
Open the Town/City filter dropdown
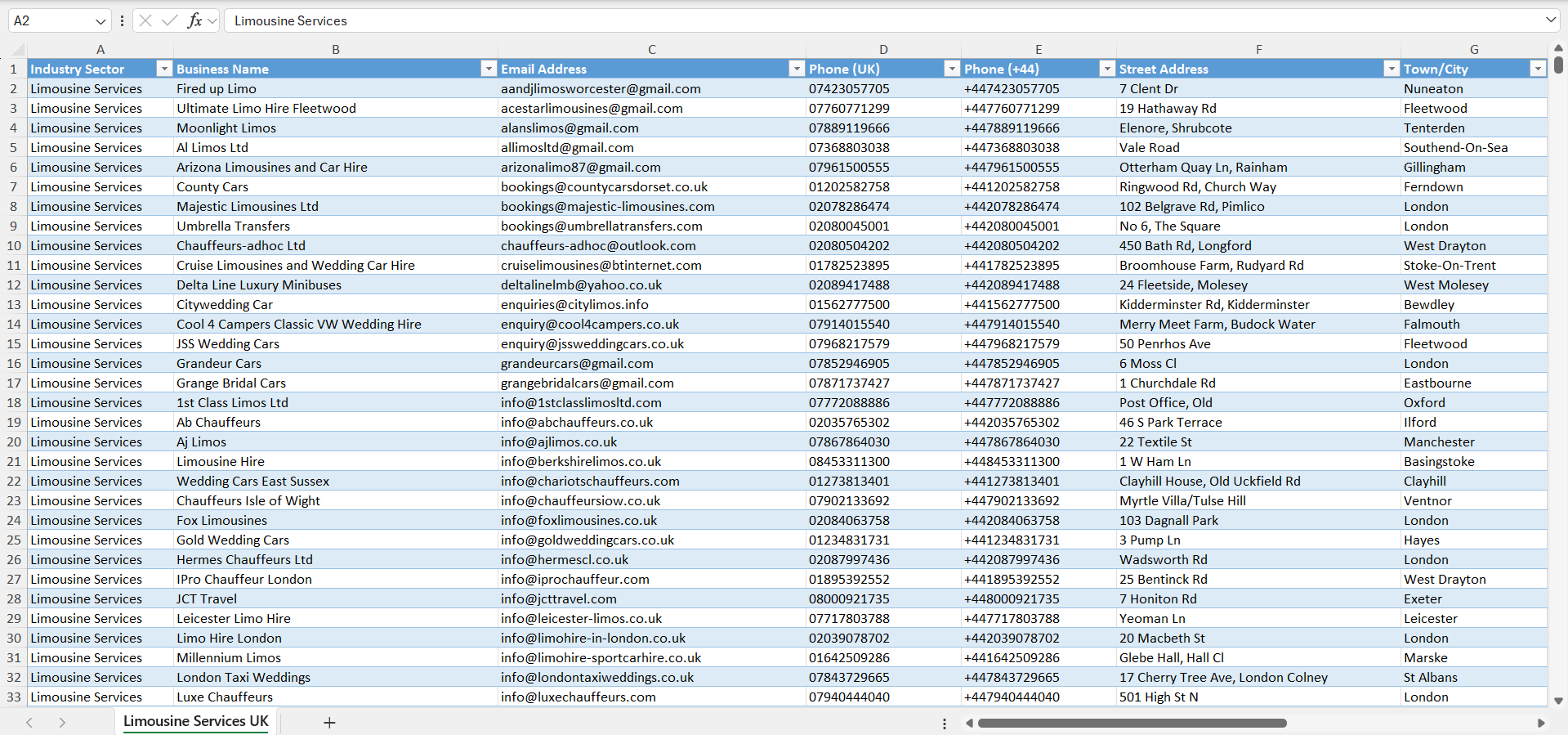coord(1538,69)
